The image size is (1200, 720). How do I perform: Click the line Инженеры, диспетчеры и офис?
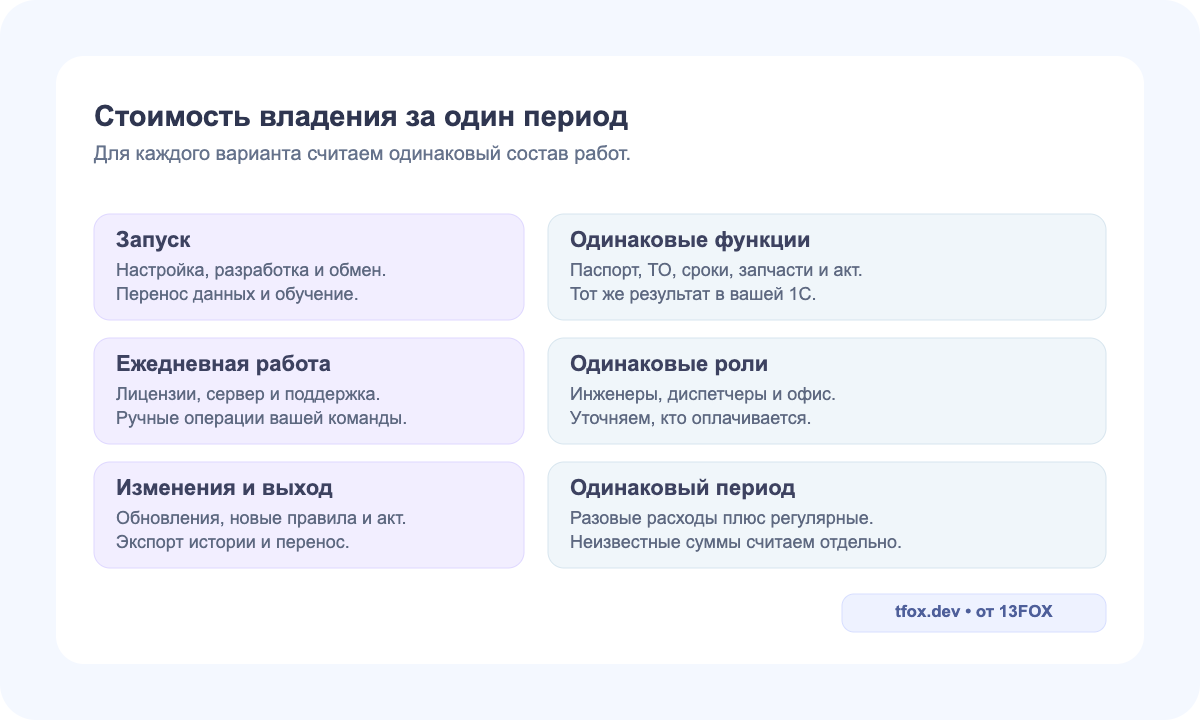(703, 394)
